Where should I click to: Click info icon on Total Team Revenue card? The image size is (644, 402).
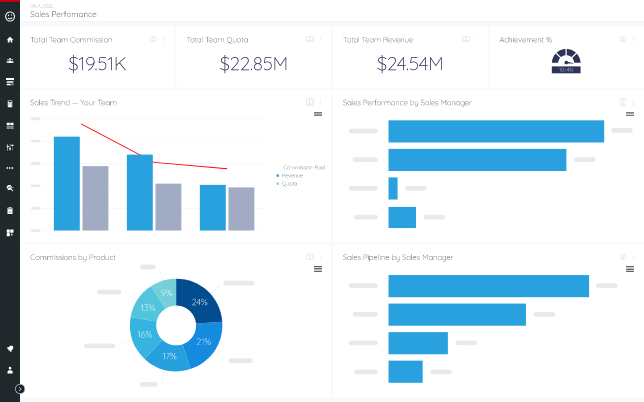466,39
